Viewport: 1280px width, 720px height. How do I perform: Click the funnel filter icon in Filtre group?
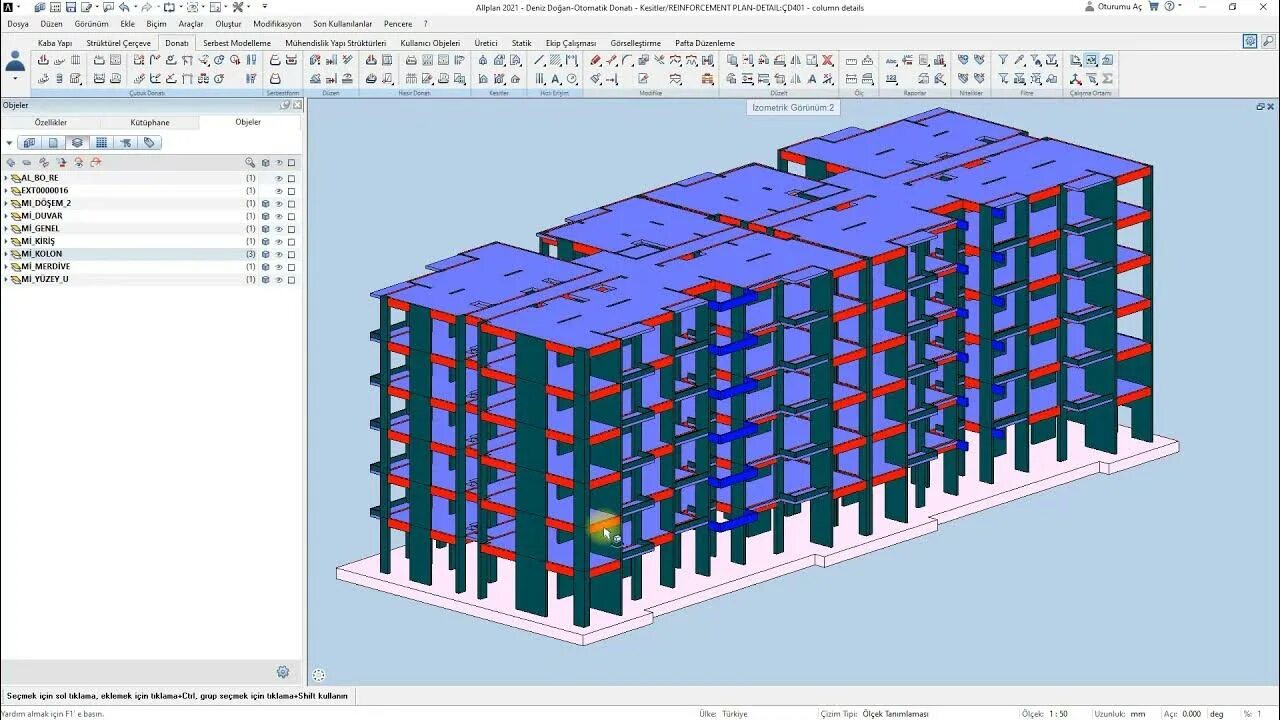pyautogui.click(x=1003, y=60)
